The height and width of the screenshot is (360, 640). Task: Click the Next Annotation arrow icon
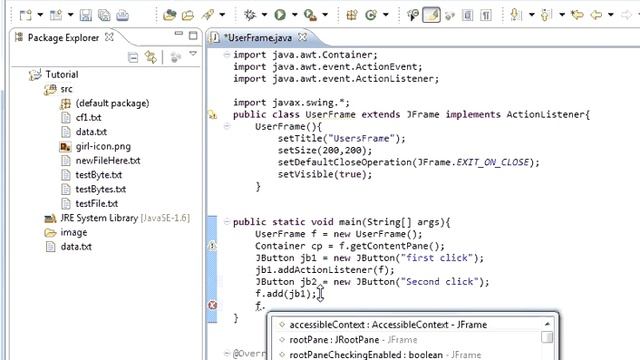[x=516, y=15]
